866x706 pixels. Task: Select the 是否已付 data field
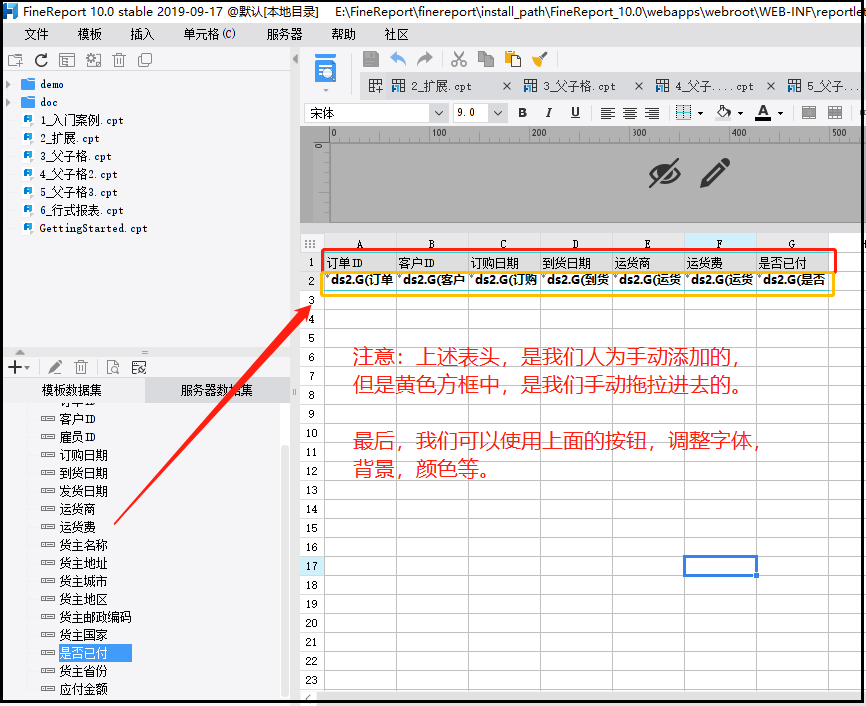pyautogui.click(x=95, y=653)
